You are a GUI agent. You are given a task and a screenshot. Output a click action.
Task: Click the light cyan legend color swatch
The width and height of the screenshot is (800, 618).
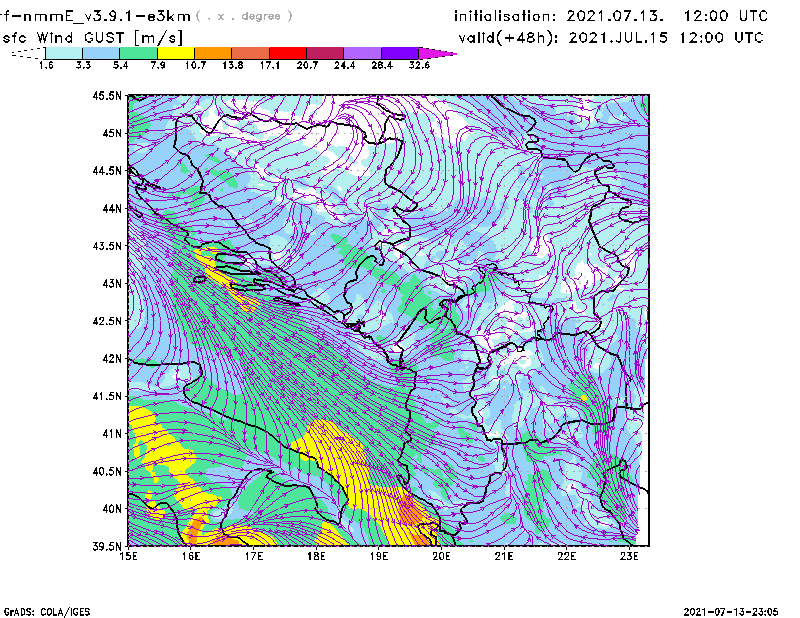point(64,53)
